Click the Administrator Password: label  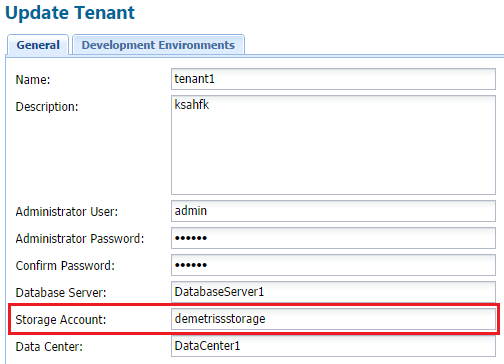80,239
